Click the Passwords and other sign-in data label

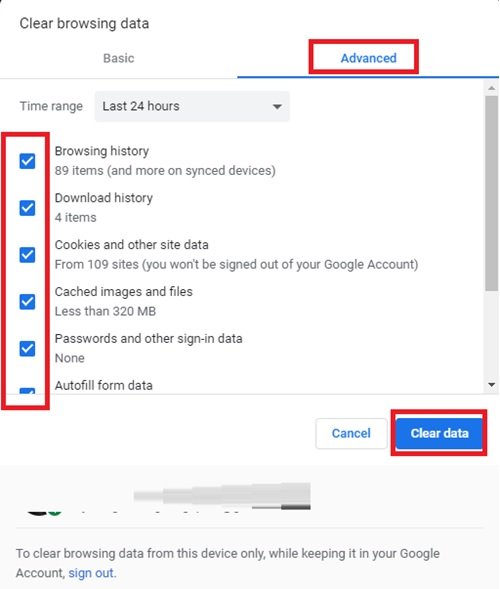point(148,338)
